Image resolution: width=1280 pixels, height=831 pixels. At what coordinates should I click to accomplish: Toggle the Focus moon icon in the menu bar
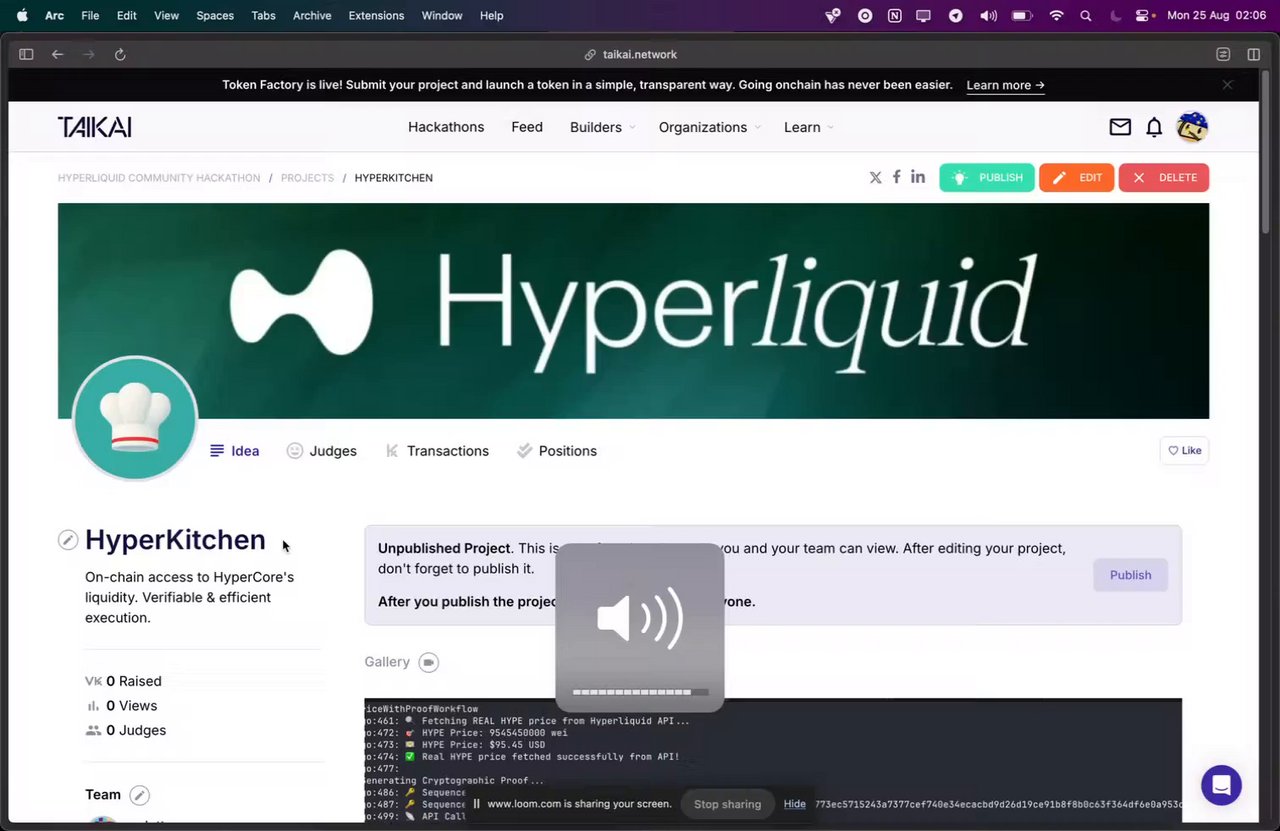[x=1116, y=15]
